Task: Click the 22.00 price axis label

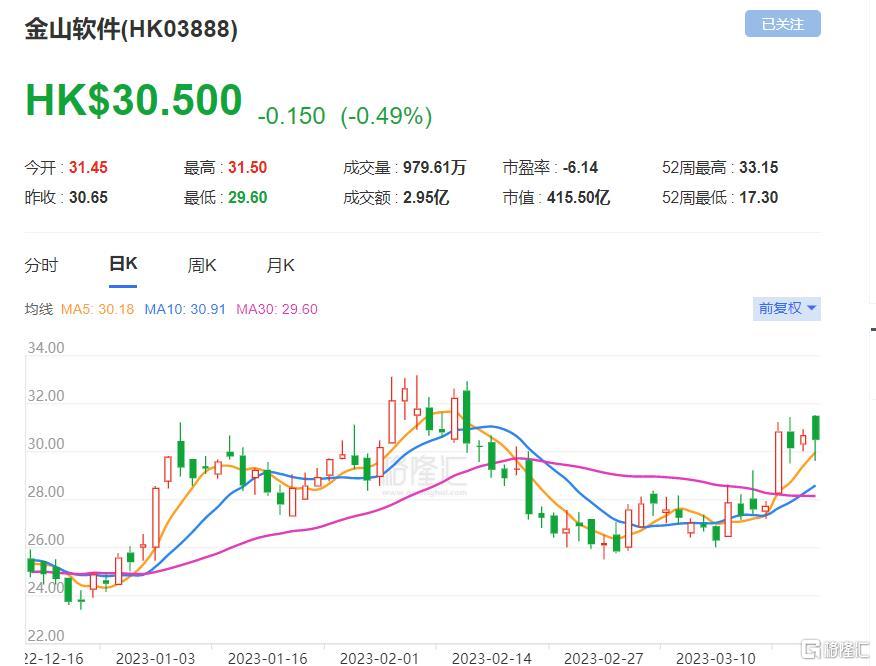Action: pos(46,636)
